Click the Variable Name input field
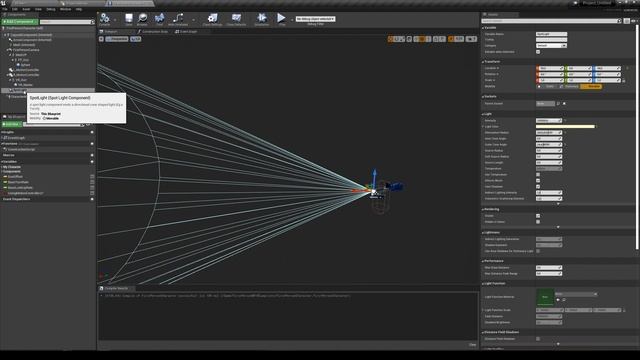 (x=551, y=34)
